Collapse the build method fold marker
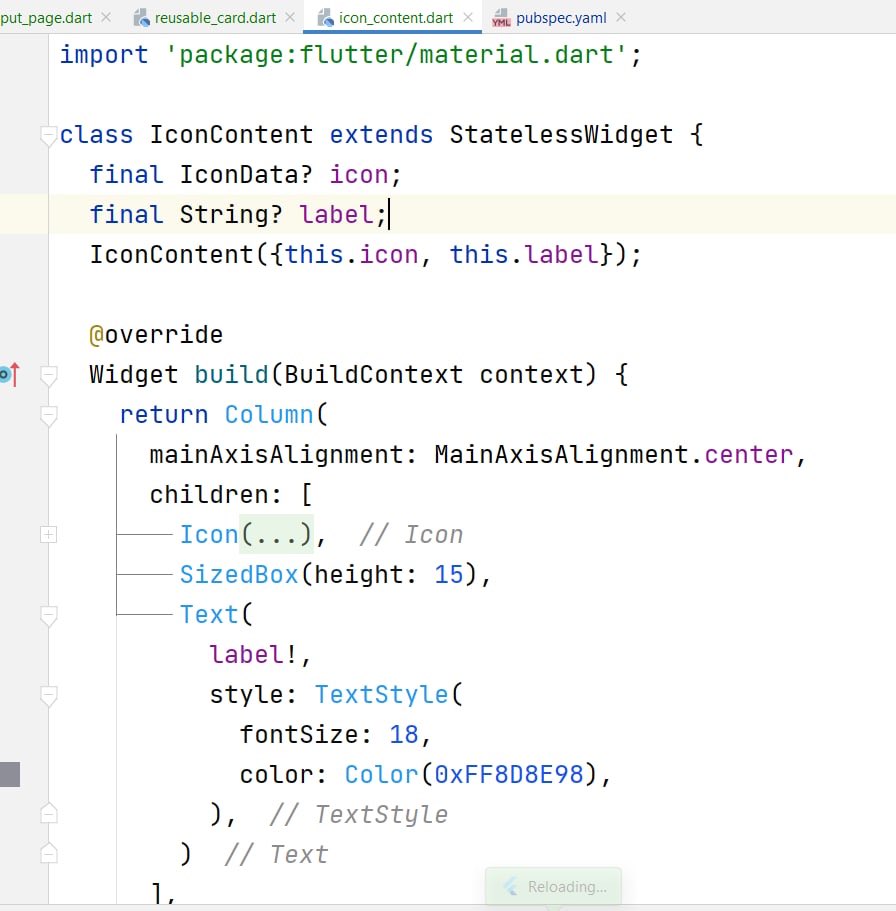 pyautogui.click(x=49, y=376)
